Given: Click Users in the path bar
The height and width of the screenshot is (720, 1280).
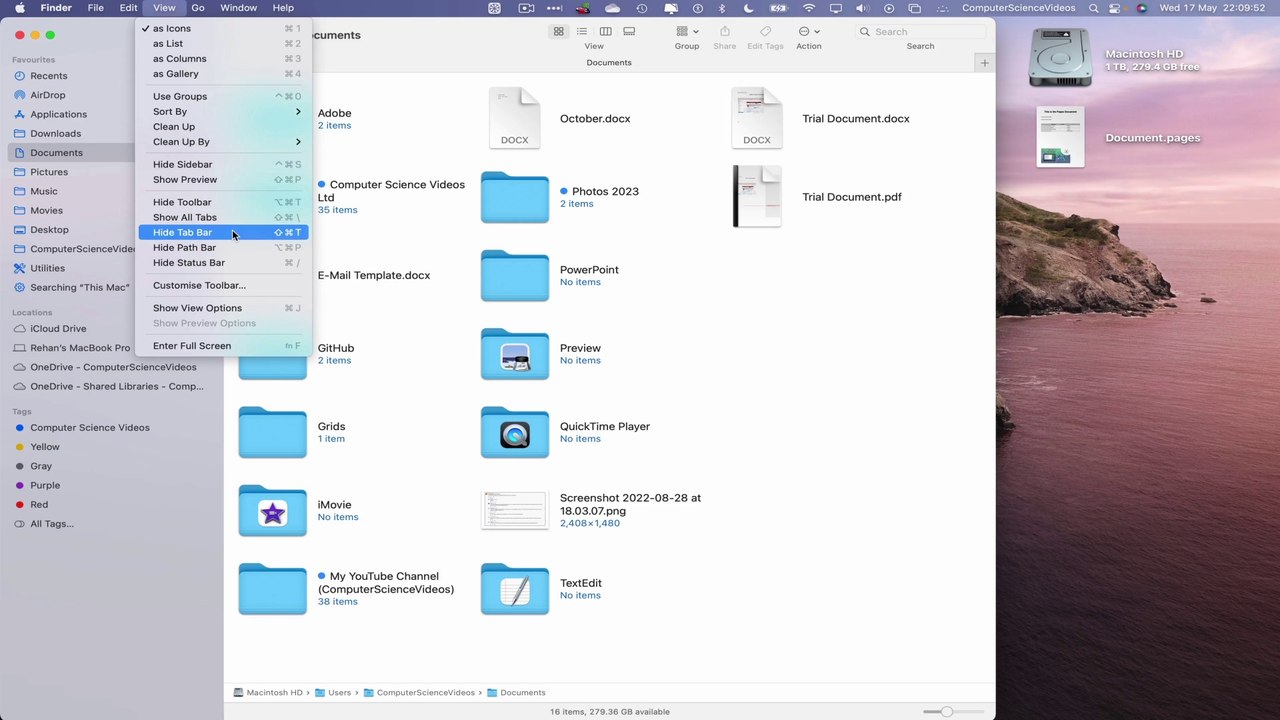Looking at the screenshot, I should pos(333,693).
